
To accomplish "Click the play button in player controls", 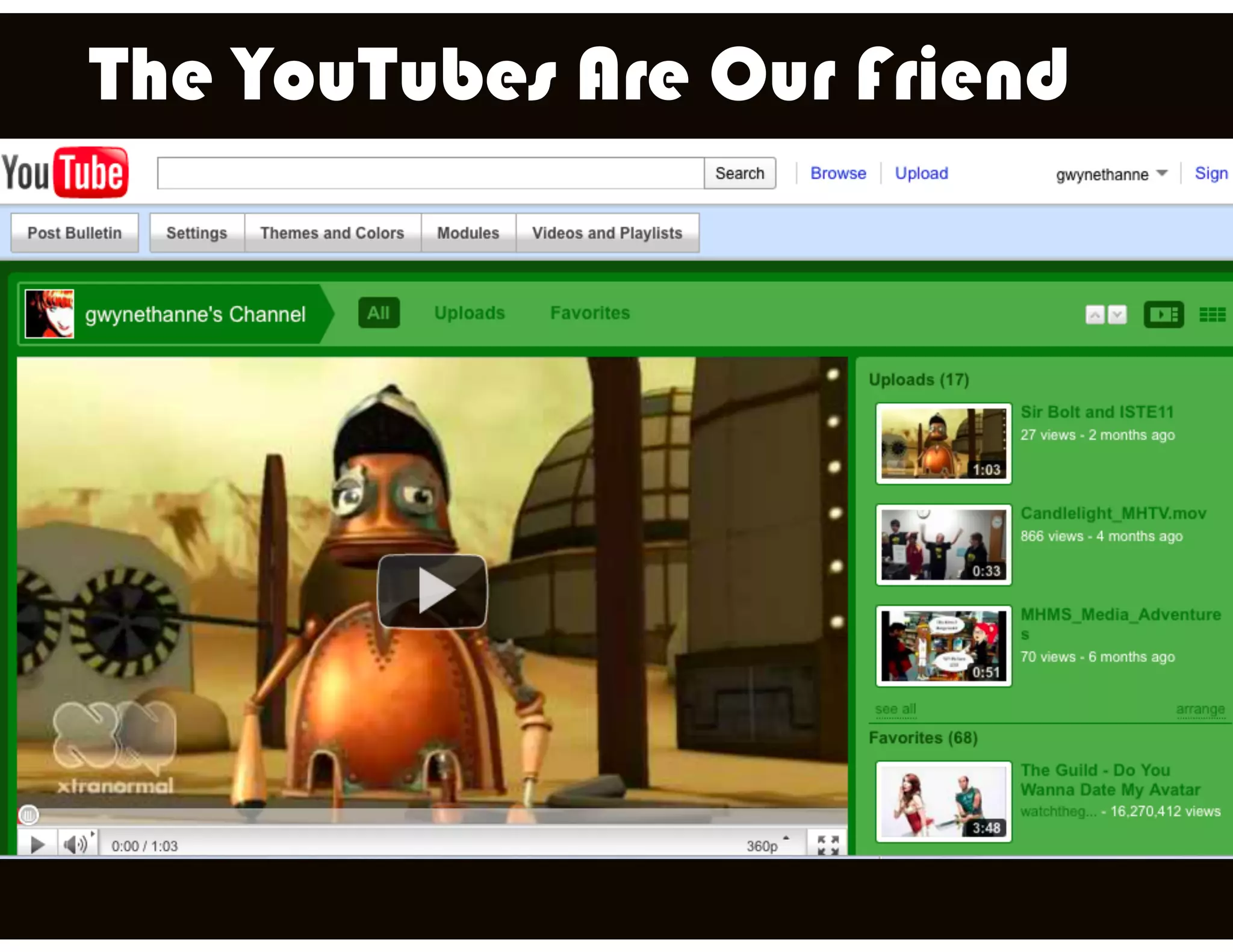I will click(37, 845).
